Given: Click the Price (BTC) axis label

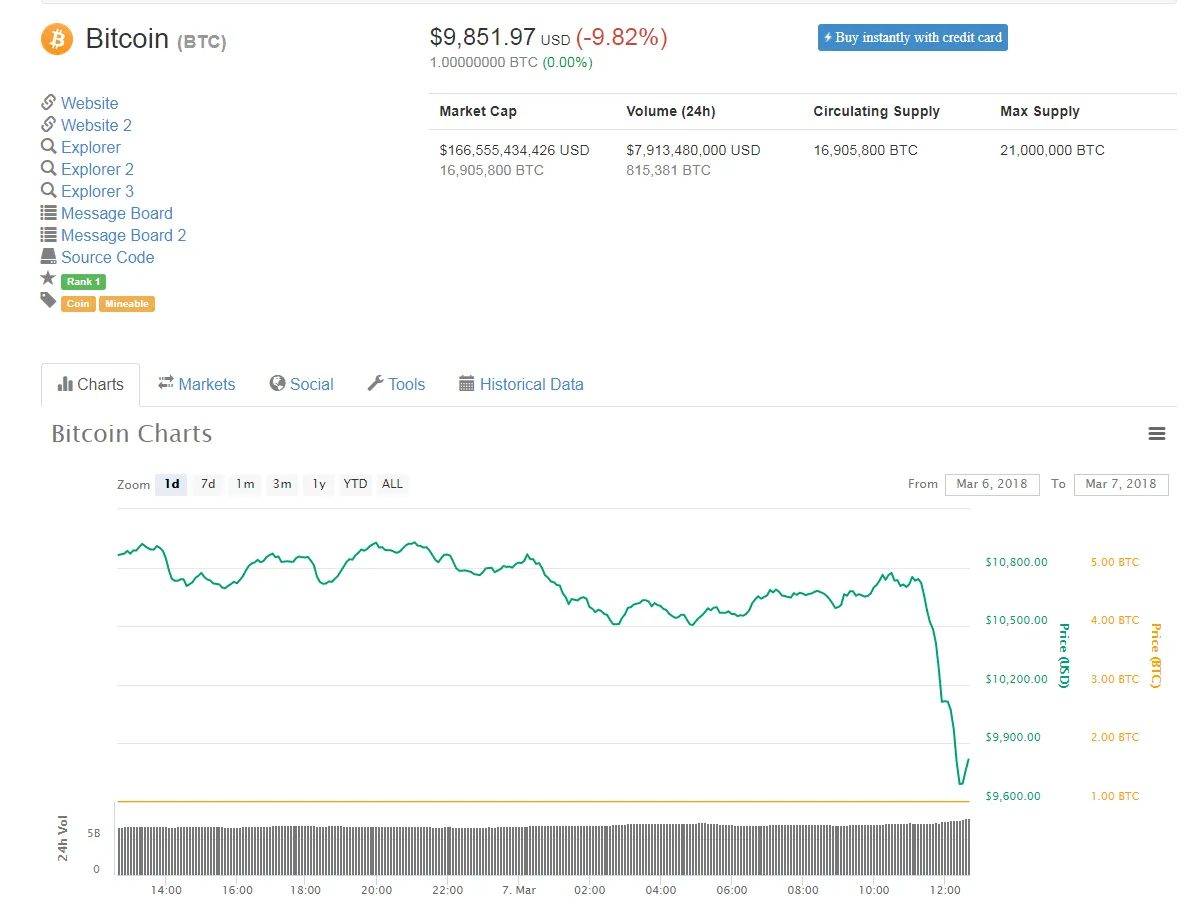Looking at the screenshot, I should pos(1156,656).
